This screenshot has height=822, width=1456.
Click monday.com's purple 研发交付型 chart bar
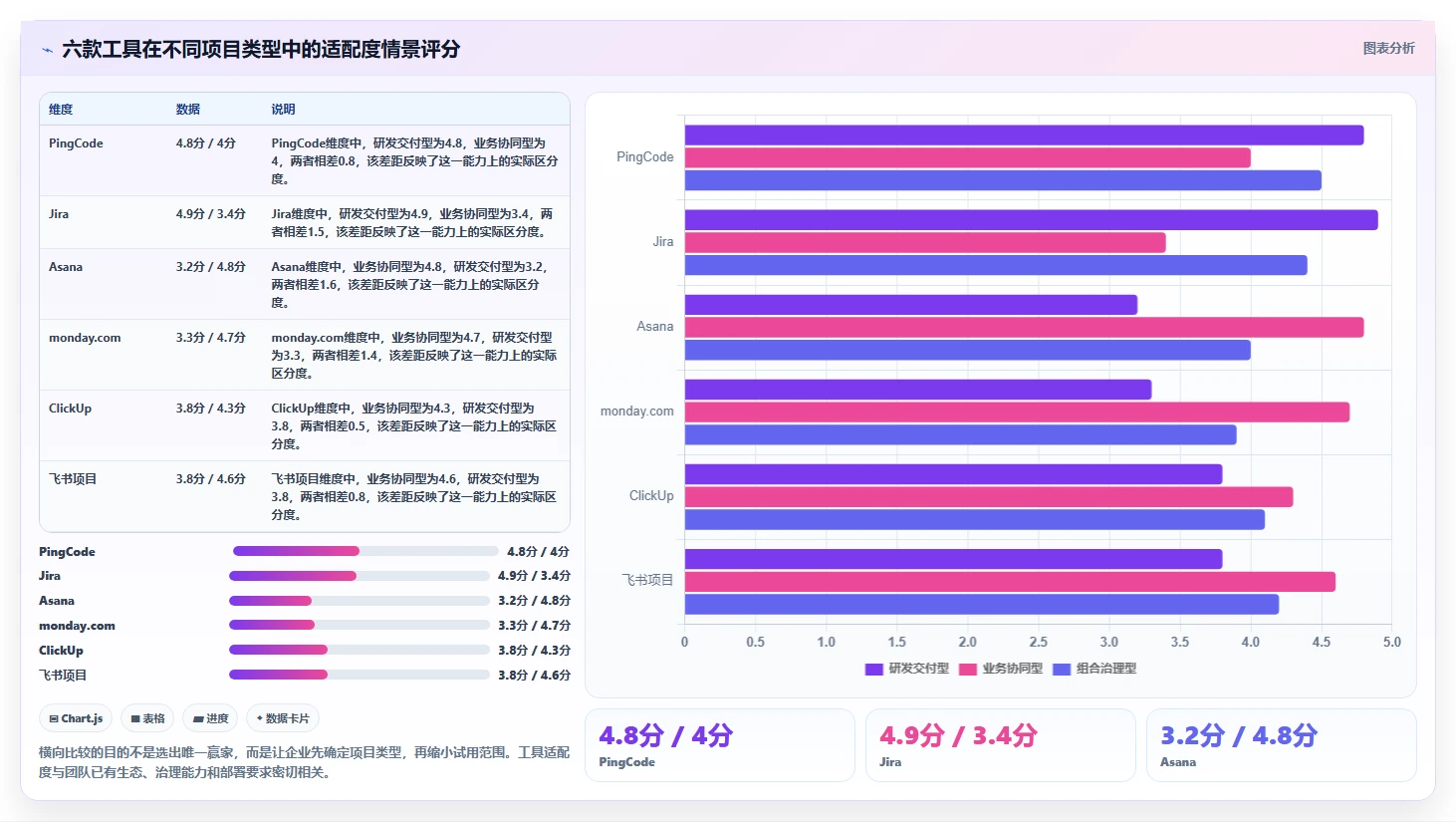point(918,390)
